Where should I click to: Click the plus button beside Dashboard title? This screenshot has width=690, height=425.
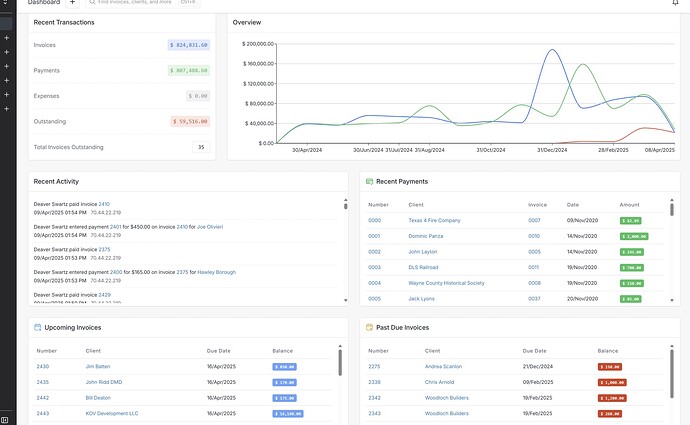(x=73, y=3)
